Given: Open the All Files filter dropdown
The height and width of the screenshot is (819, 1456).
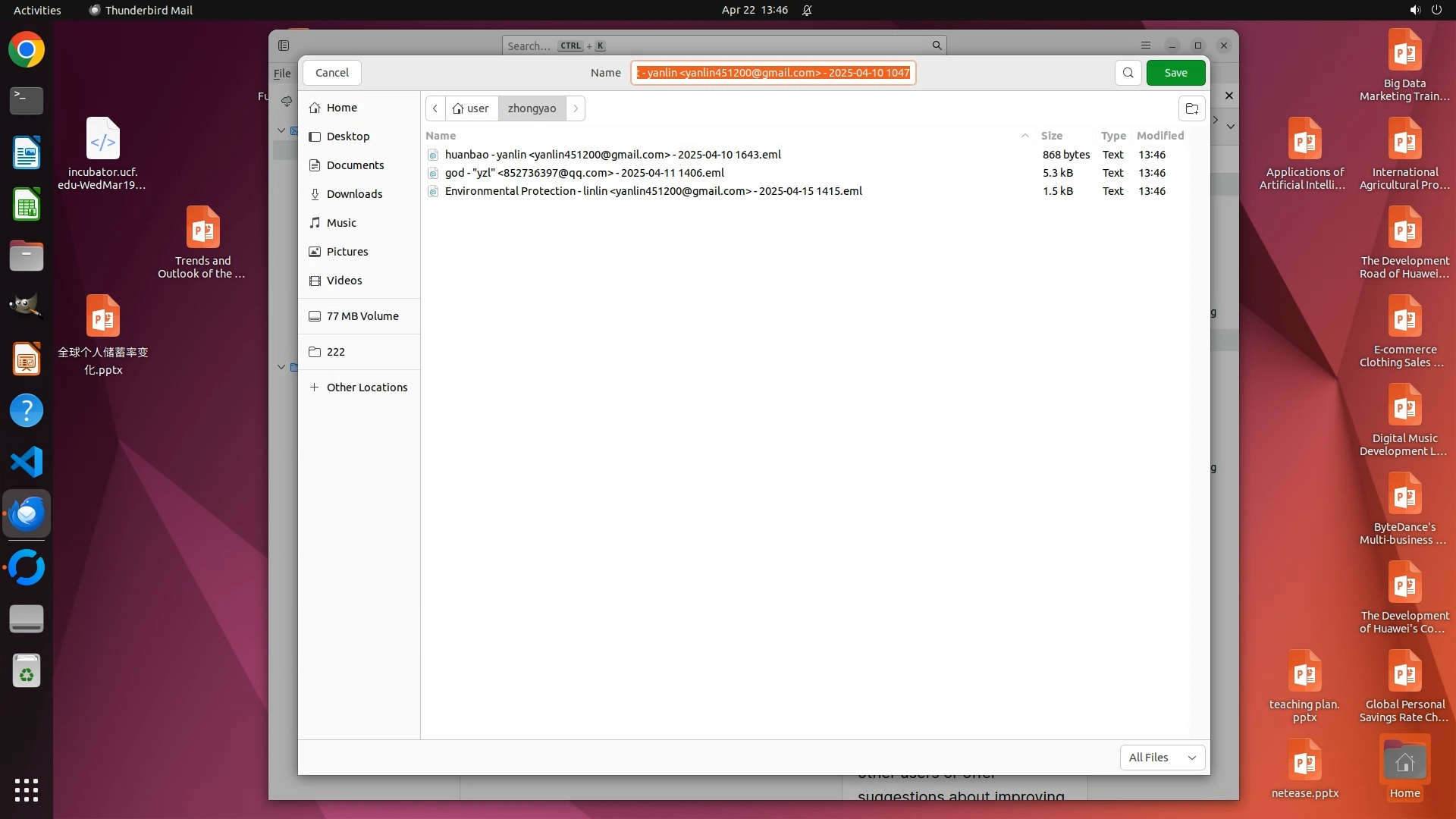Looking at the screenshot, I should click(1162, 757).
